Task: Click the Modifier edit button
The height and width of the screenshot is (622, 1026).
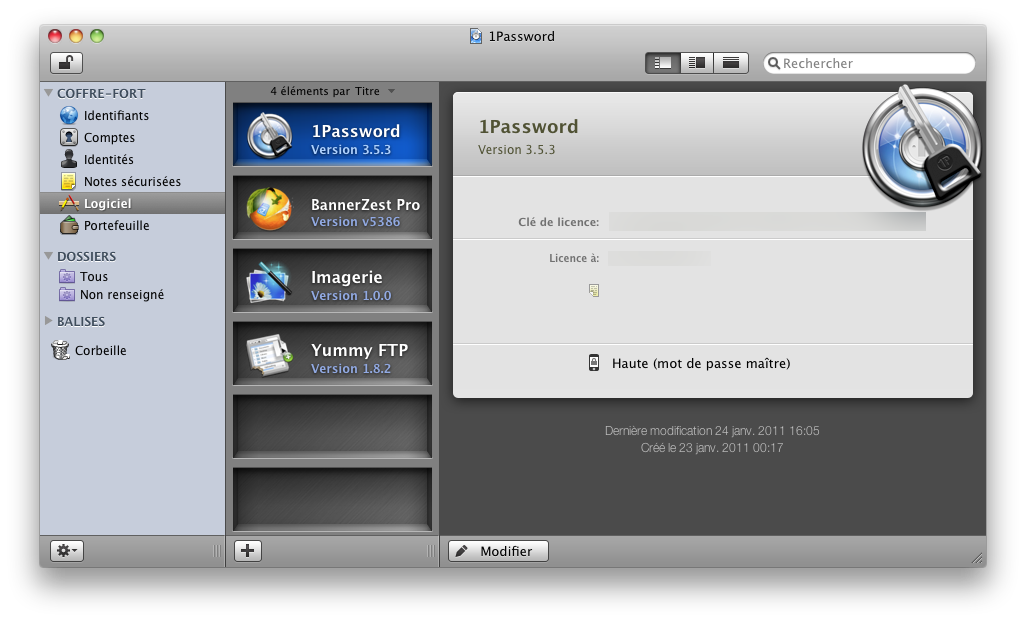Action: tap(499, 551)
